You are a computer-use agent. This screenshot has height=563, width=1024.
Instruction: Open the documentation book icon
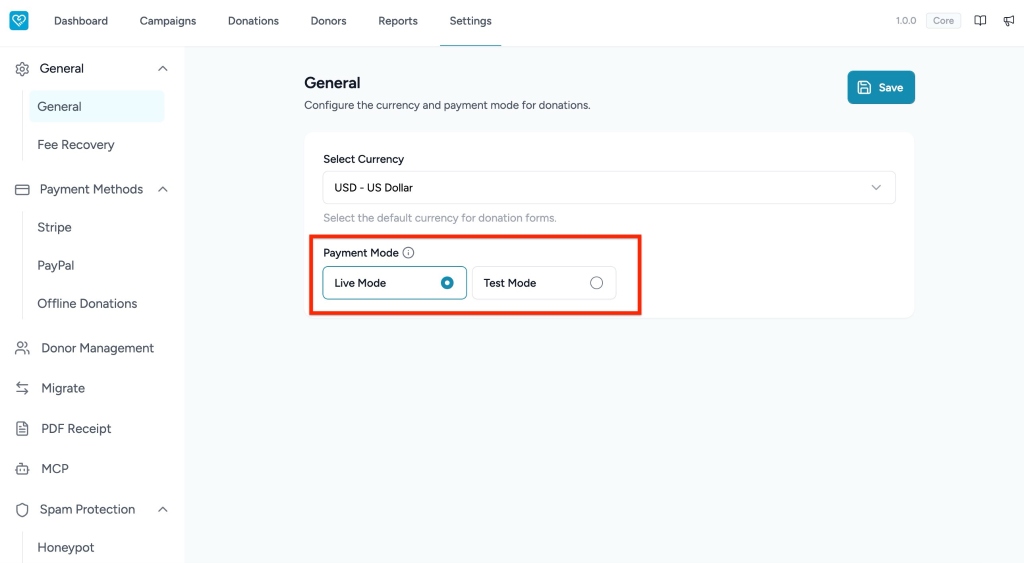980,21
